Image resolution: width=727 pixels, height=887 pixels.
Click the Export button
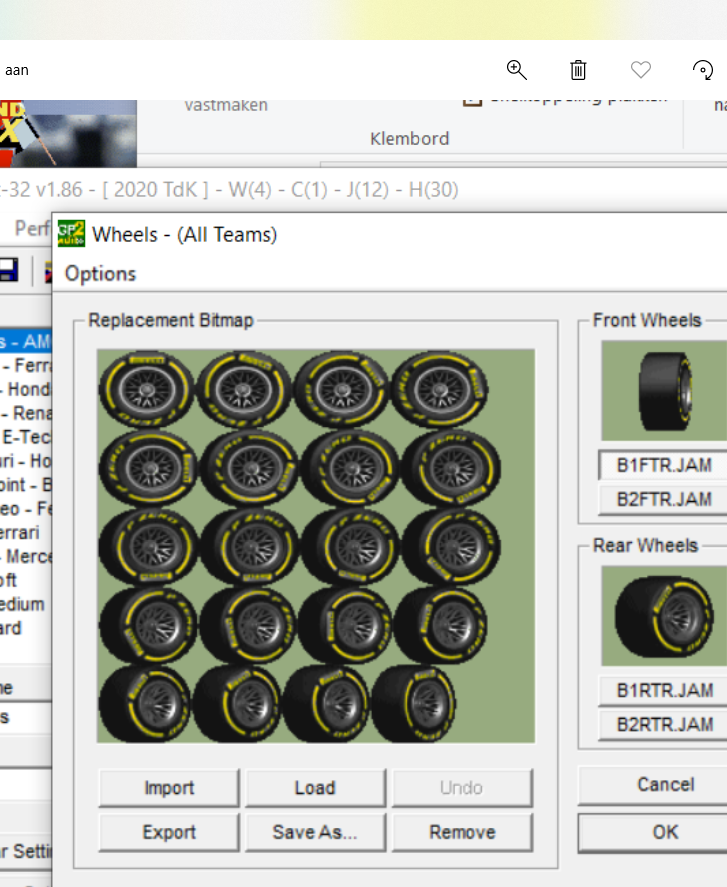pos(169,832)
